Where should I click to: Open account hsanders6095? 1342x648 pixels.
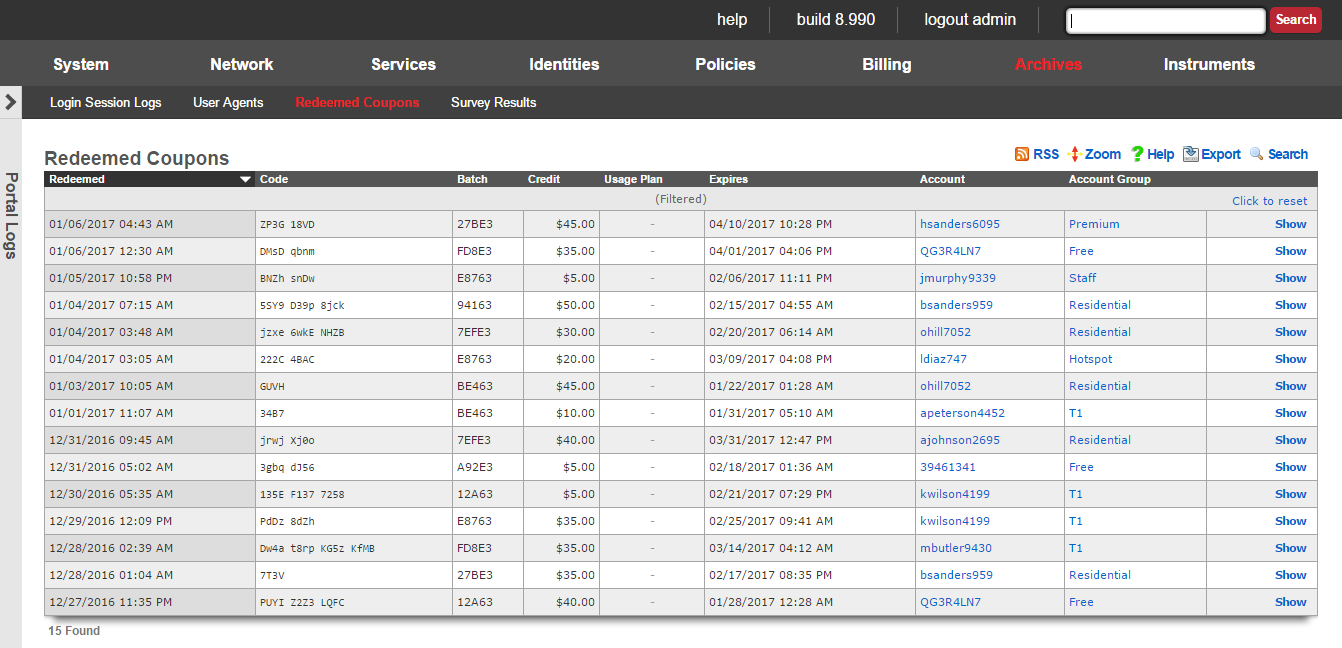coord(959,224)
